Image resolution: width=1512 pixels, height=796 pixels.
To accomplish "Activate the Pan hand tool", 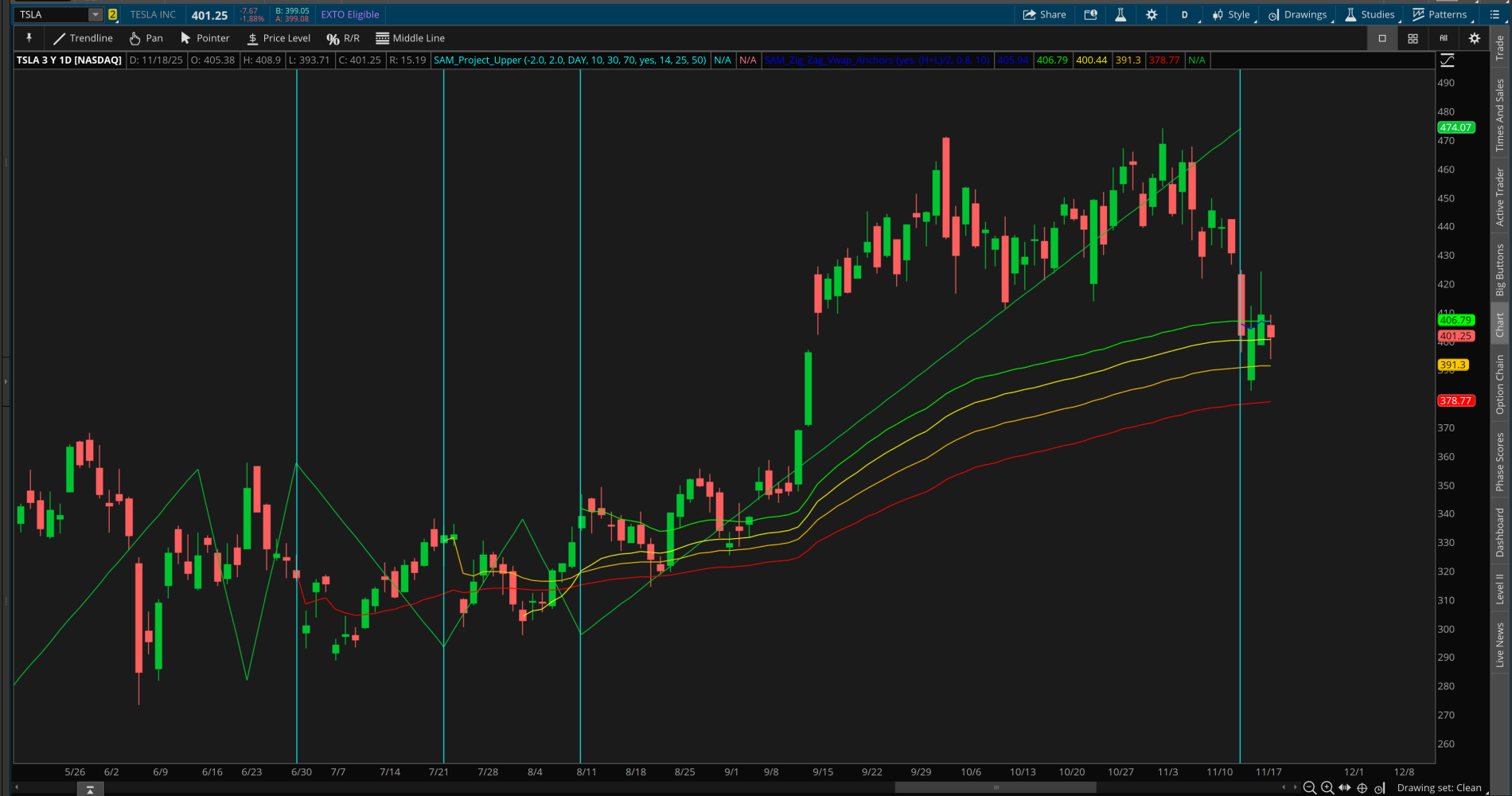I will coord(146,38).
